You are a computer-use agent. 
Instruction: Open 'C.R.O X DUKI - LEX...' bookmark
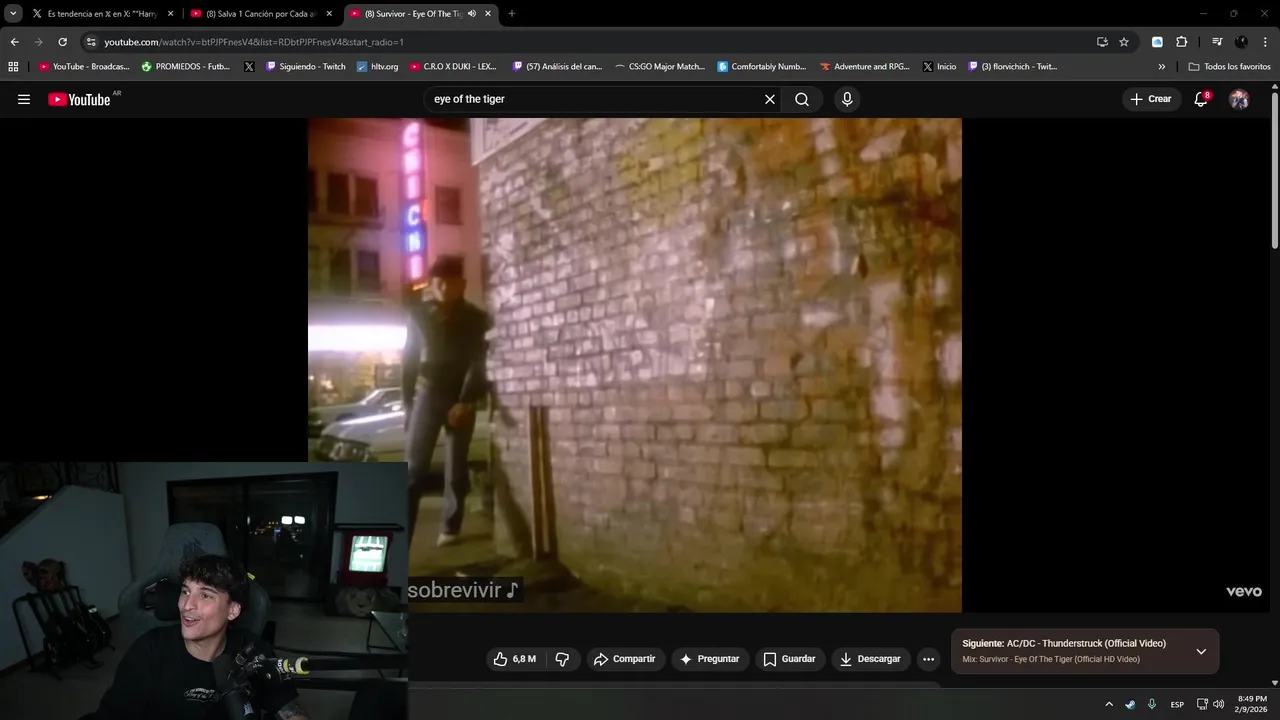pos(453,67)
